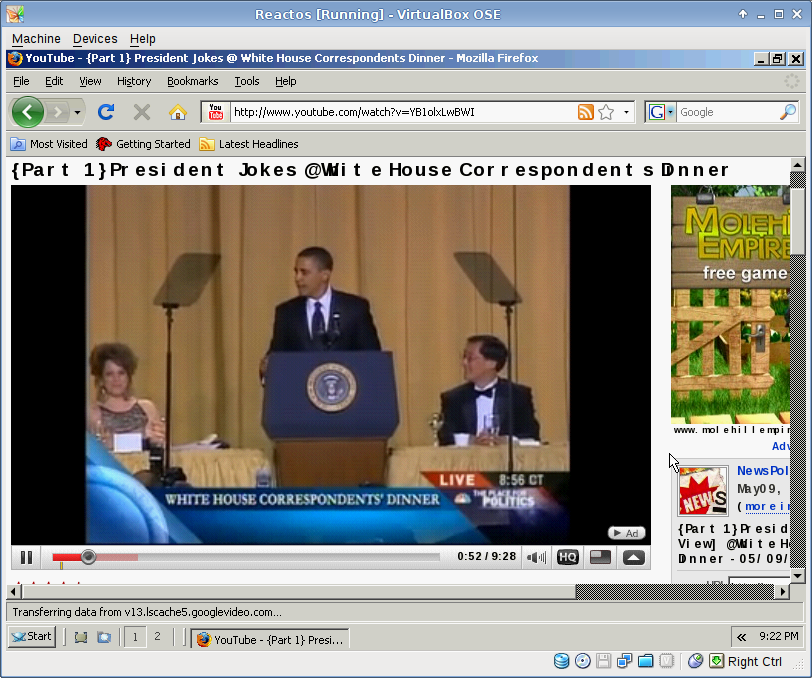Viewport: 812px width, 678px height.
Task: Click the video seek bar knob
Action: pyautogui.click(x=89, y=557)
